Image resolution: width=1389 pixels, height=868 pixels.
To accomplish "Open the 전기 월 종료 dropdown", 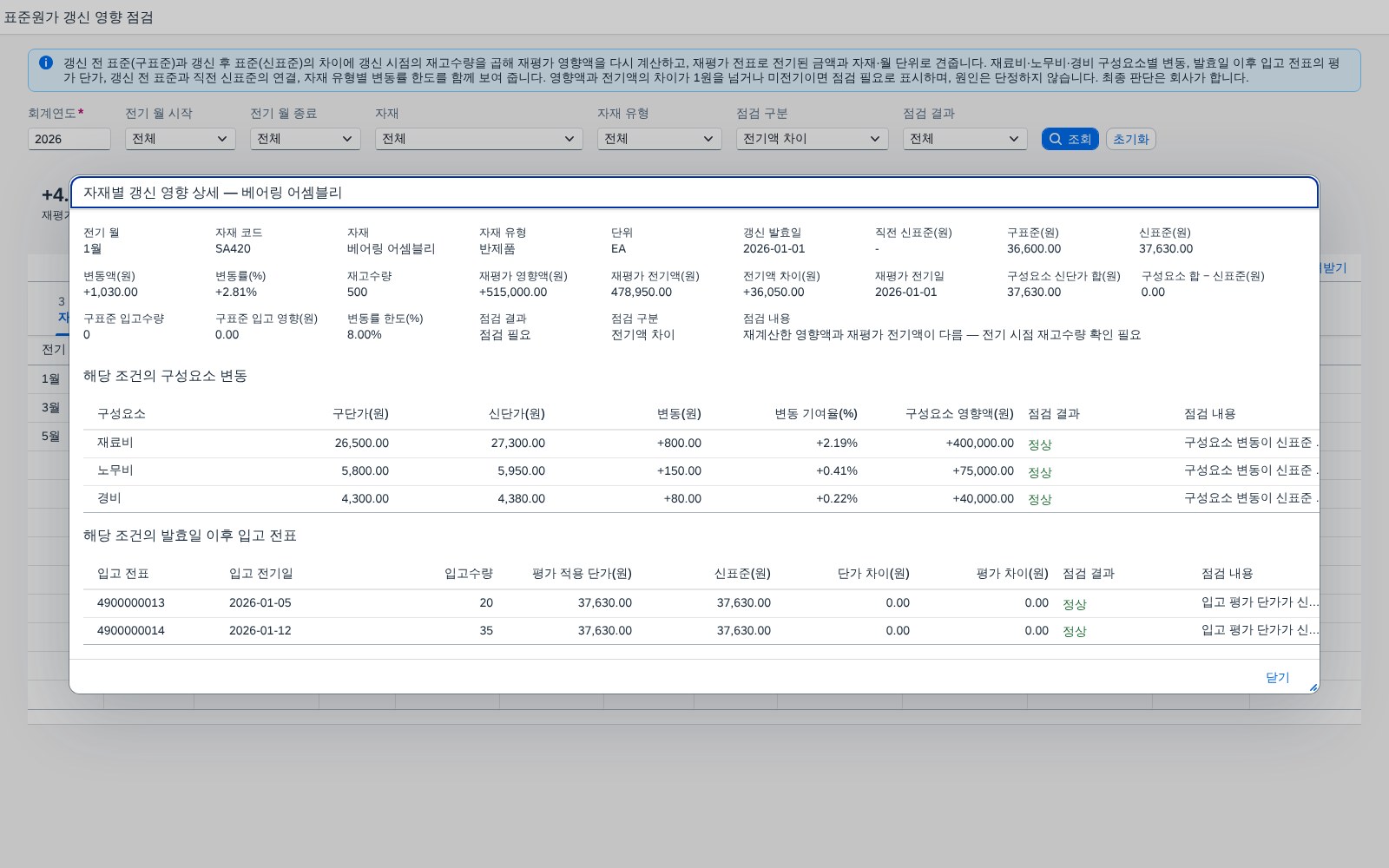I will pos(305,139).
